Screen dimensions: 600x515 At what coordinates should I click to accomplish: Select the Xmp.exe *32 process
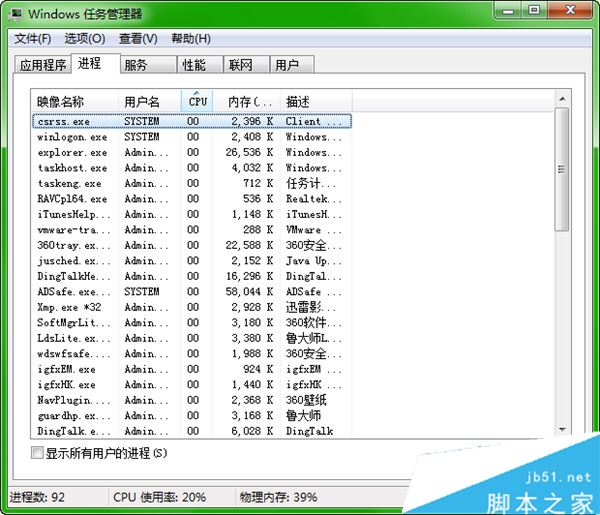pos(192,307)
